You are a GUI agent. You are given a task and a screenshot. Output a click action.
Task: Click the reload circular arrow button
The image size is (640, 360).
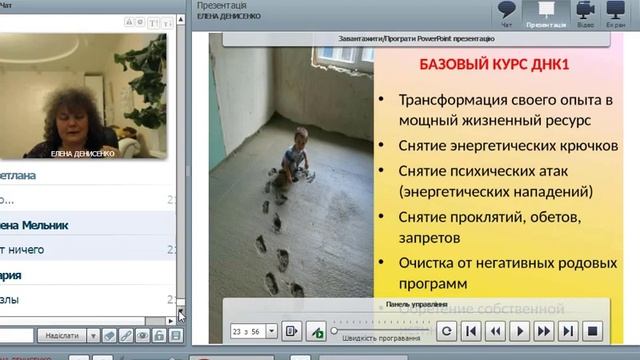pyautogui.click(x=446, y=331)
